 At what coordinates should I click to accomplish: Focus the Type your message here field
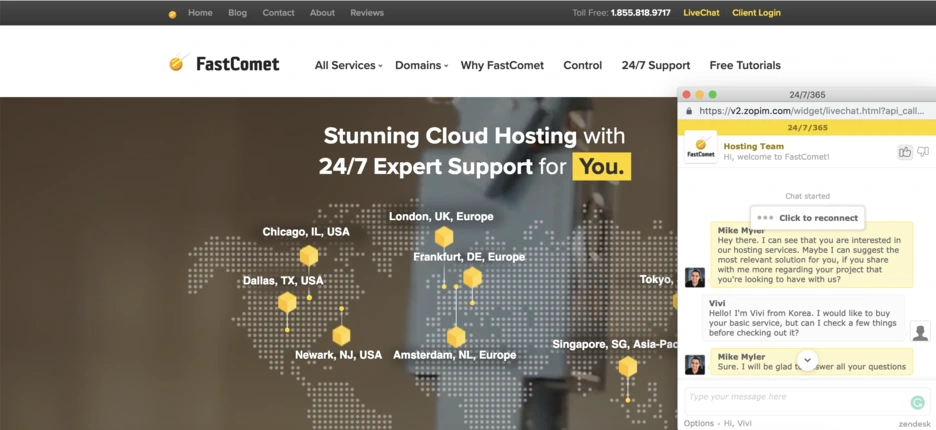(x=806, y=400)
